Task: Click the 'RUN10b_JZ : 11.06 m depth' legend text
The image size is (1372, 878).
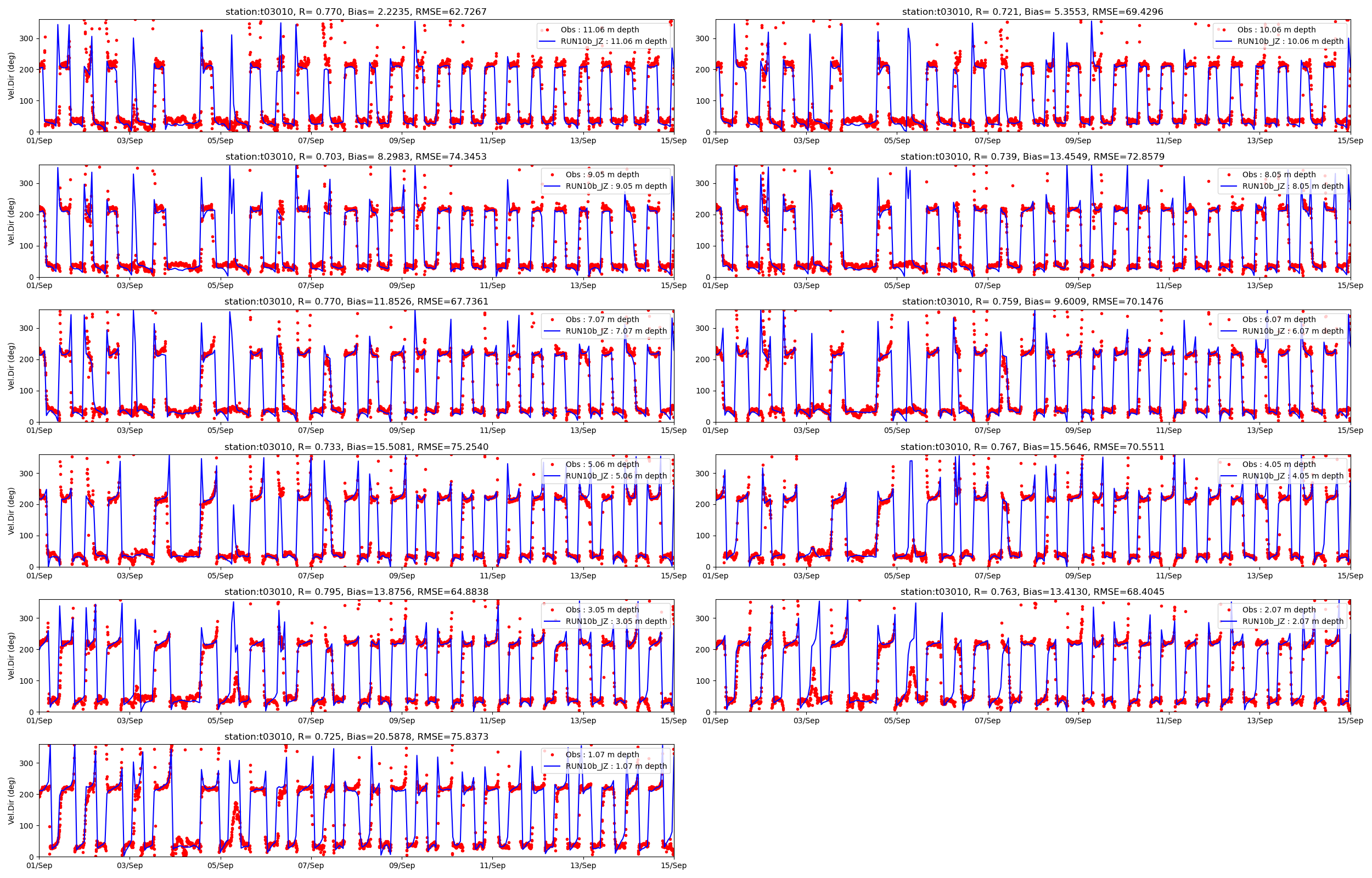Action: [x=614, y=41]
